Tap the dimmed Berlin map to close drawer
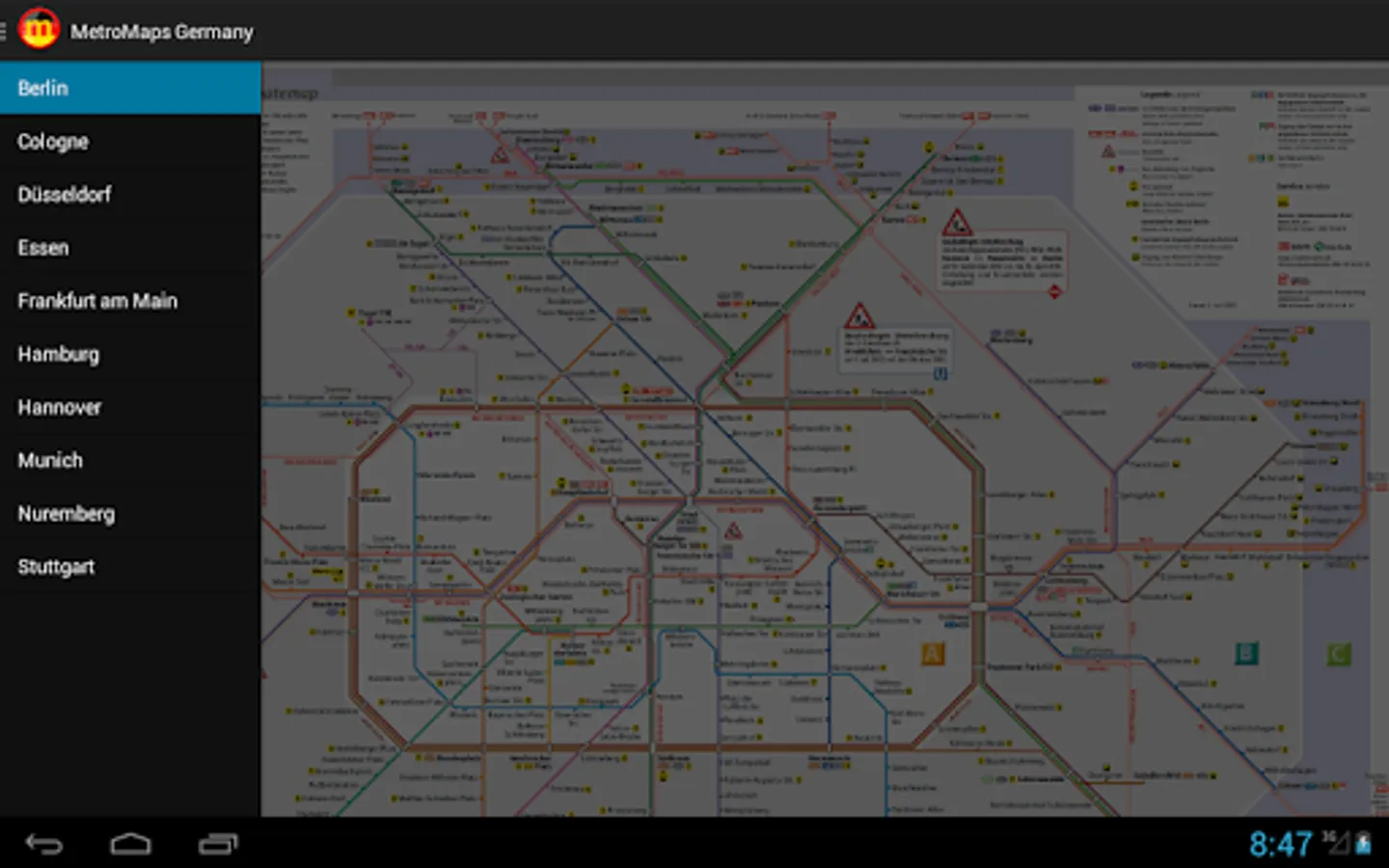 (825, 439)
